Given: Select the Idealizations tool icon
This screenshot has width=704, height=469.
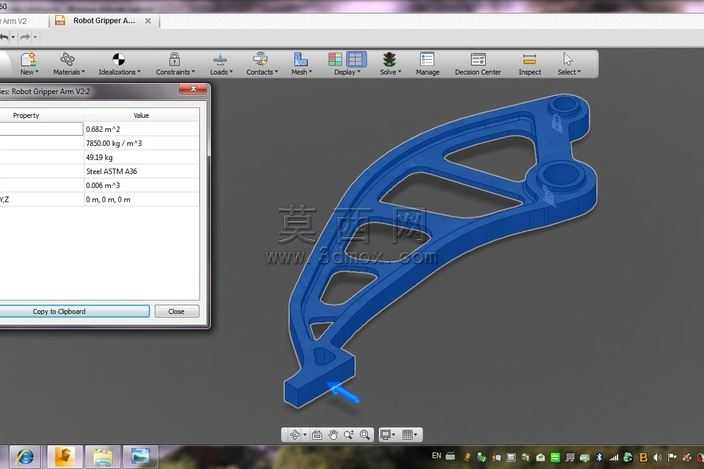Looking at the screenshot, I should coord(119,59).
